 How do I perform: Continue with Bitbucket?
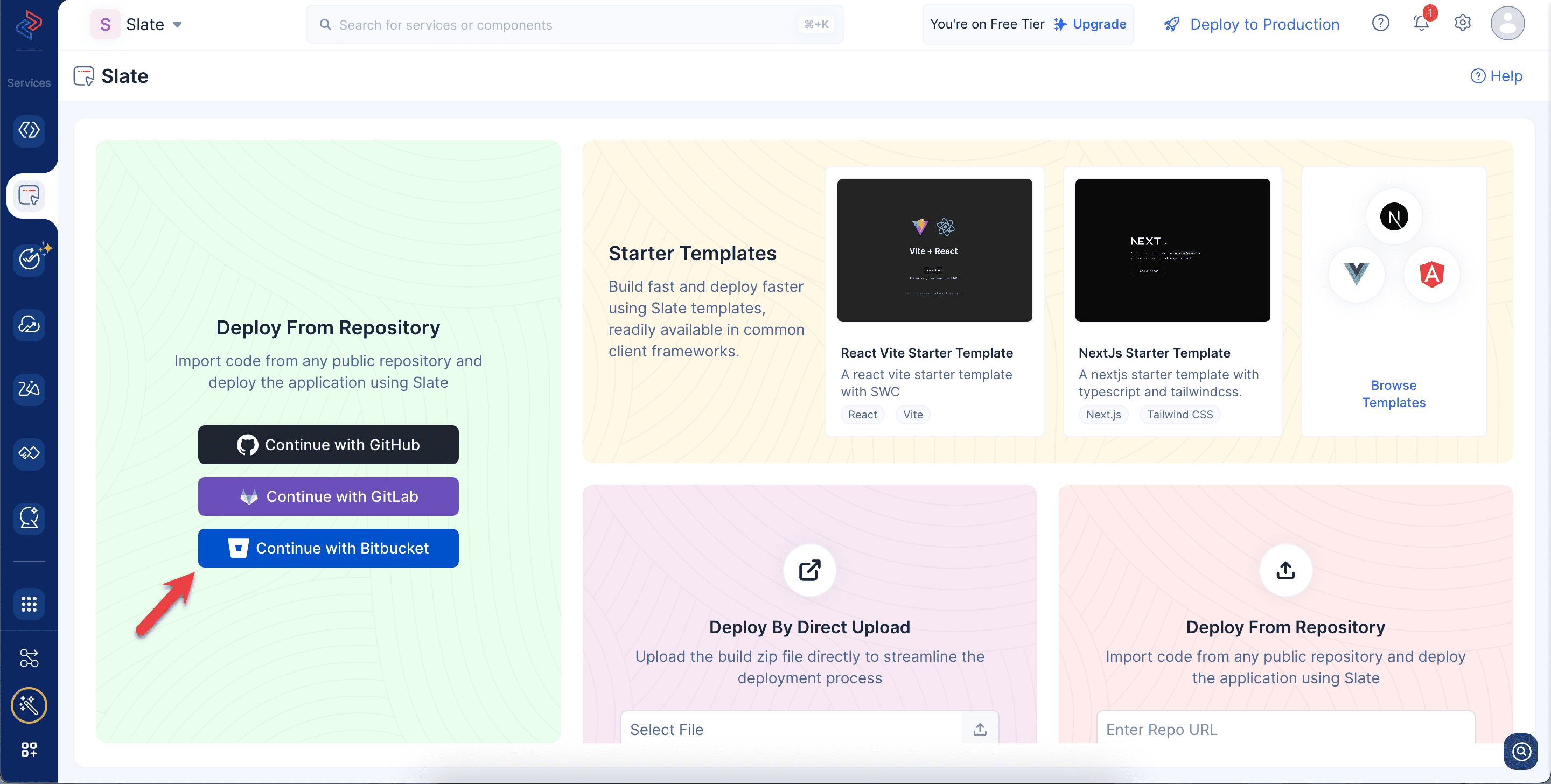(x=328, y=548)
